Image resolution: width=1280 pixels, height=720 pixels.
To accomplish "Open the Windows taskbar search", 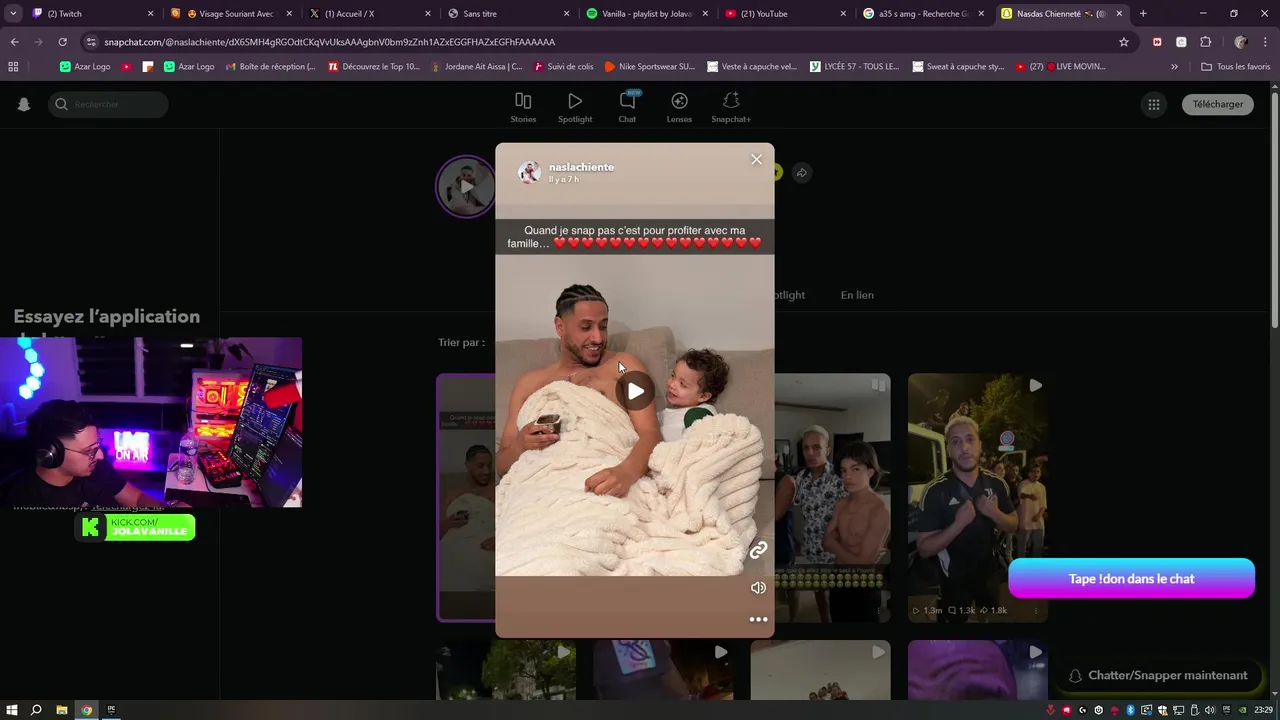I will 36,710.
